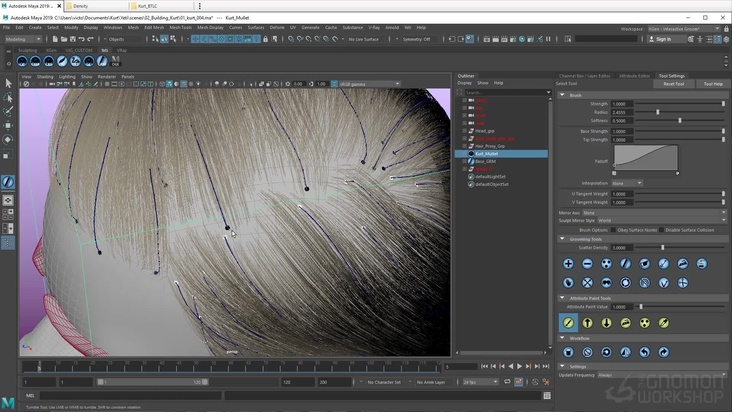Select the crosshair grooming tool icon
The image size is (732, 412).
click(683, 283)
